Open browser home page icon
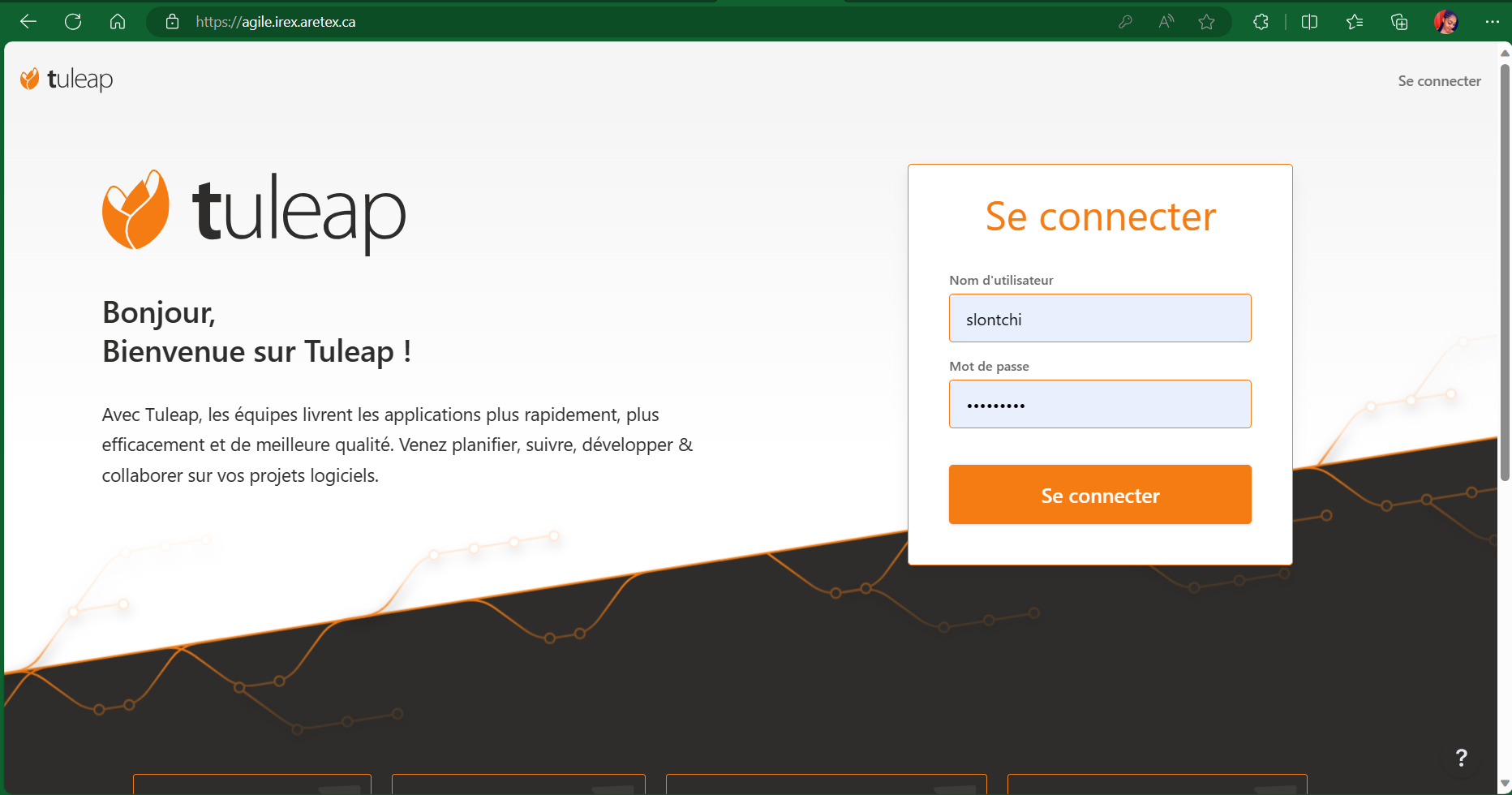The width and height of the screenshot is (1512, 795). (118, 22)
